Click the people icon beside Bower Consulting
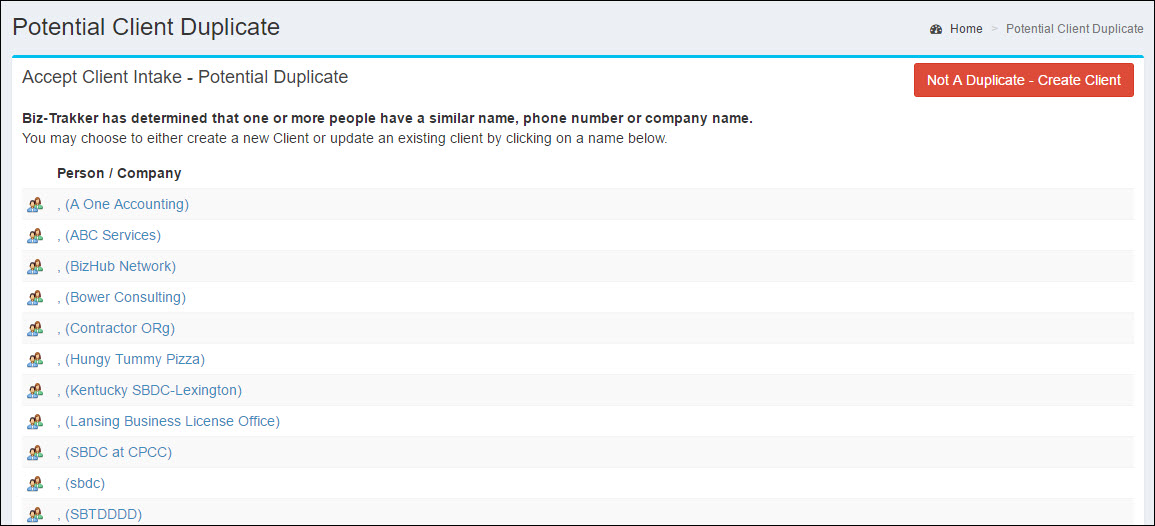Viewport: 1155px width, 526px height. pos(35,298)
